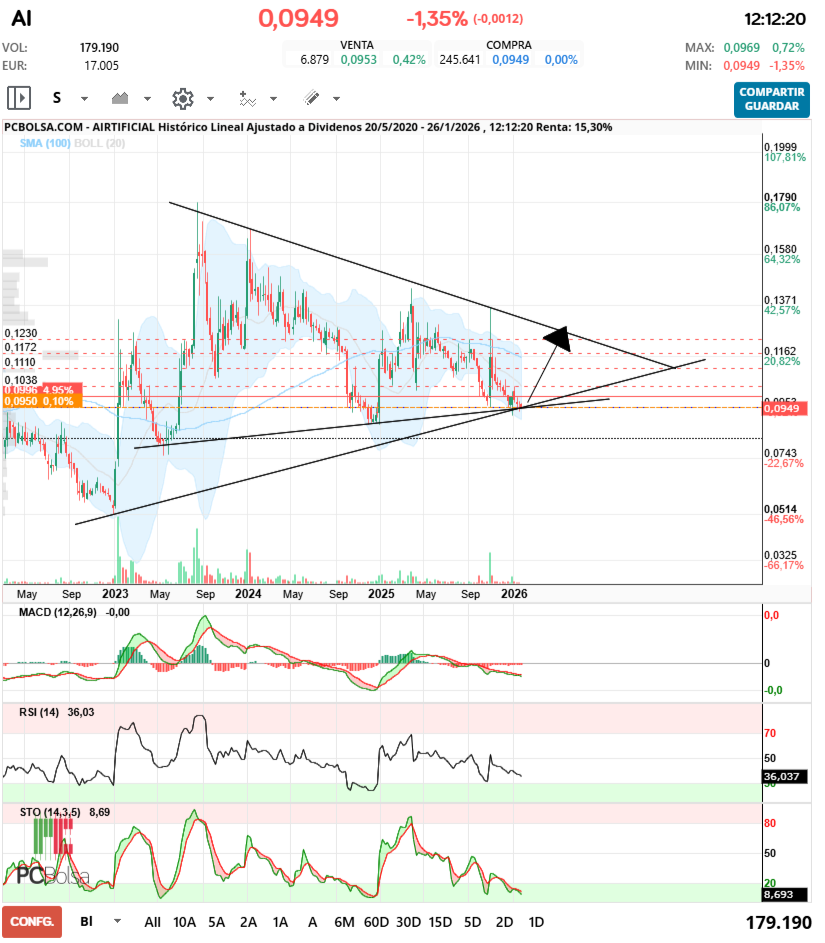Switch to the 1A timeframe tab
The image size is (825, 943).
[281, 921]
